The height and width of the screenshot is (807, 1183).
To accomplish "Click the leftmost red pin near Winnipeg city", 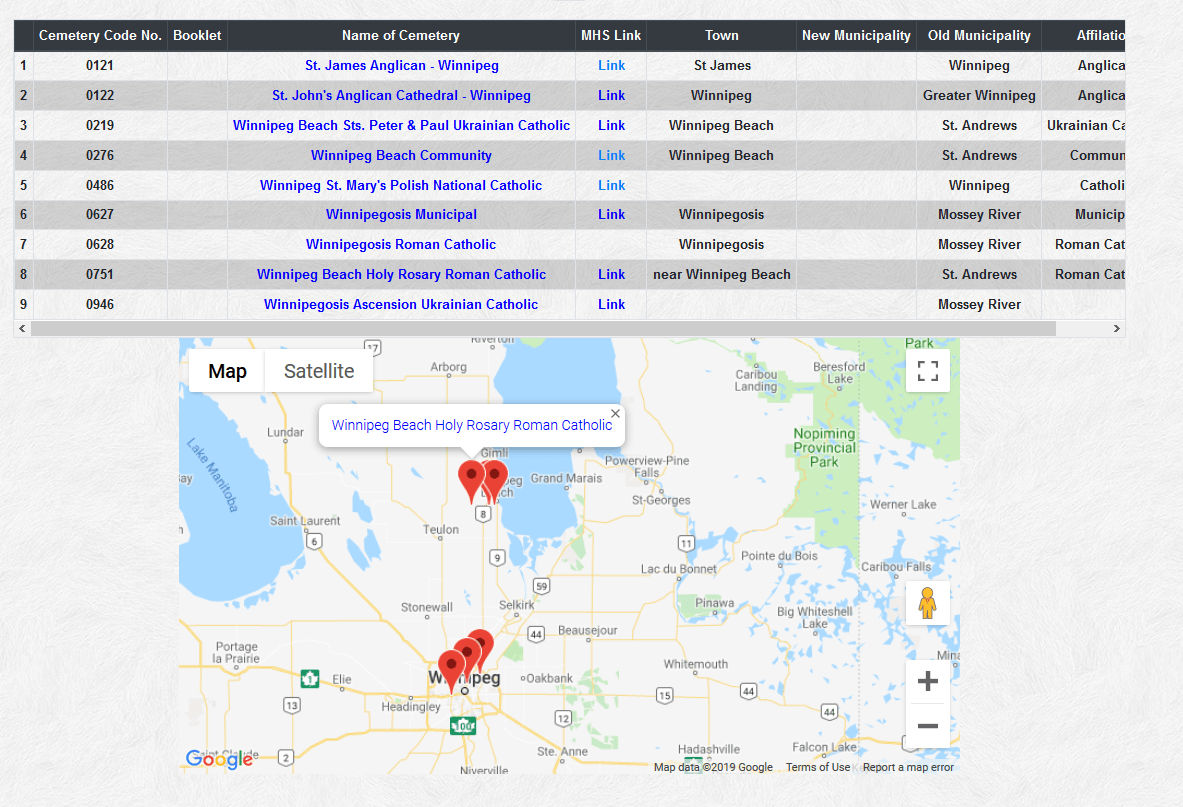I will (x=452, y=667).
